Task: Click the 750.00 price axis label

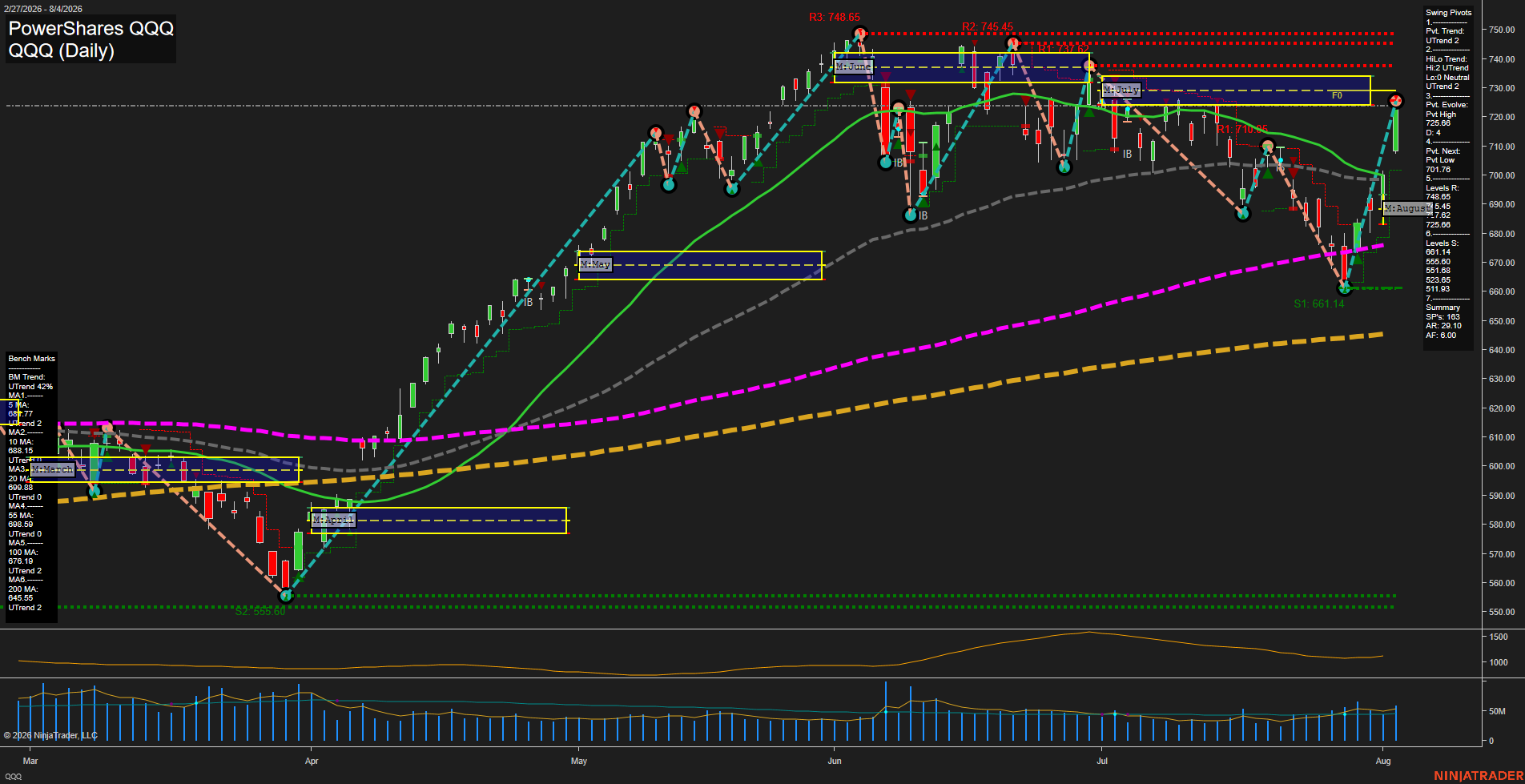Action: click(x=1502, y=30)
